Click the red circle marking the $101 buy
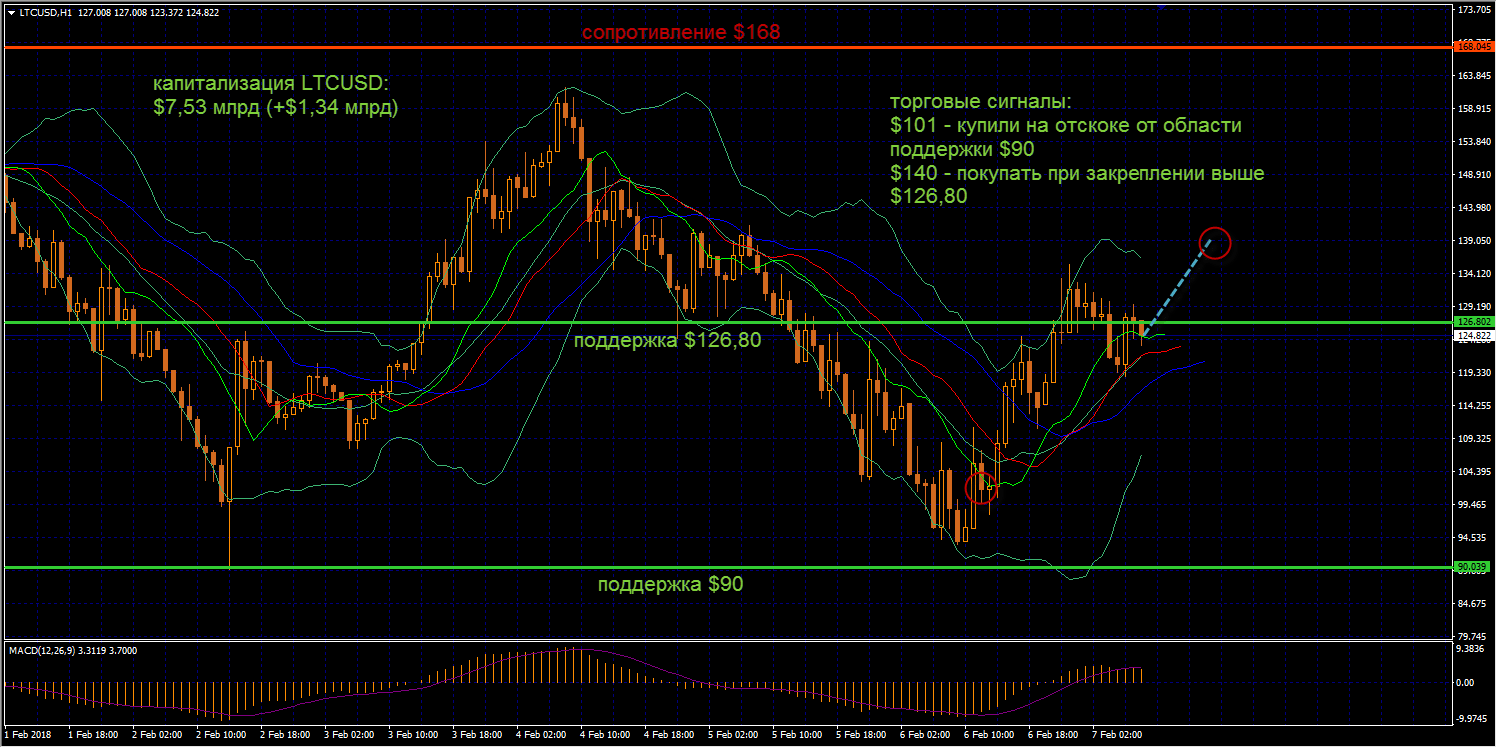Screen dimensions: 1497x748 point(981,487)
